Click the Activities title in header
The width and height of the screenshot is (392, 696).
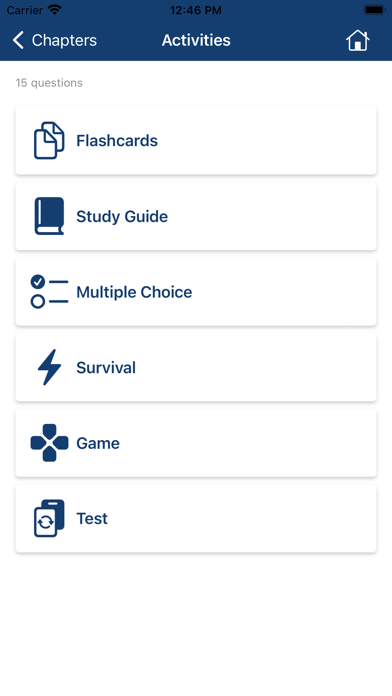pos(196,40)
